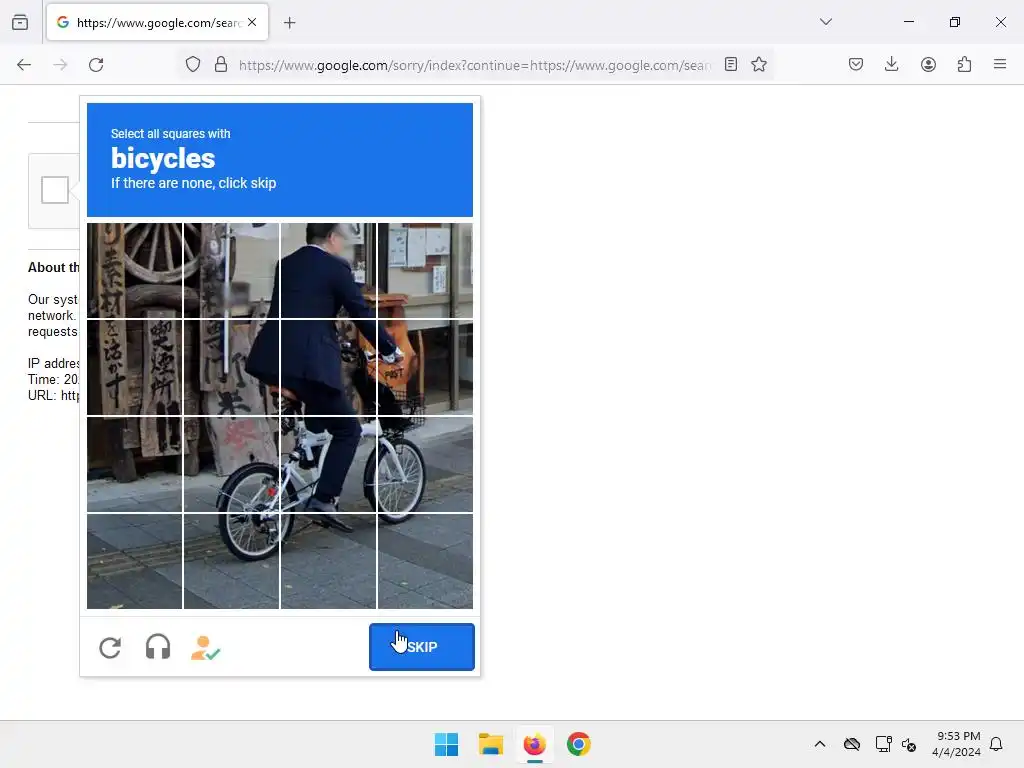Viewport: 1024px width, 768px height.
Task: Click the muted volume tray icon
Action: [x=908, y=744]
